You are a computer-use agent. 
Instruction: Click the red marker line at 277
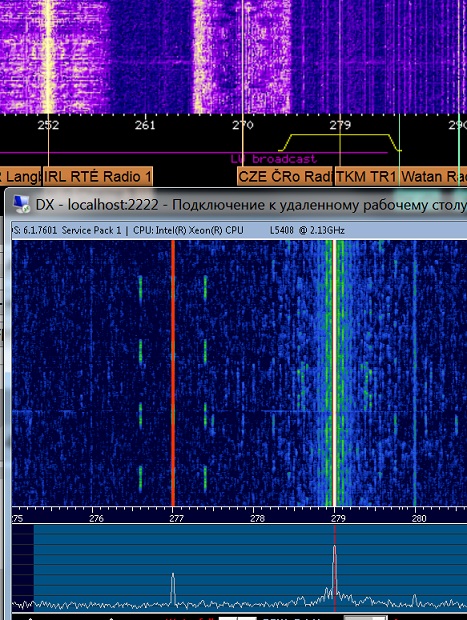pyautogui.click(x=173, y=373)
